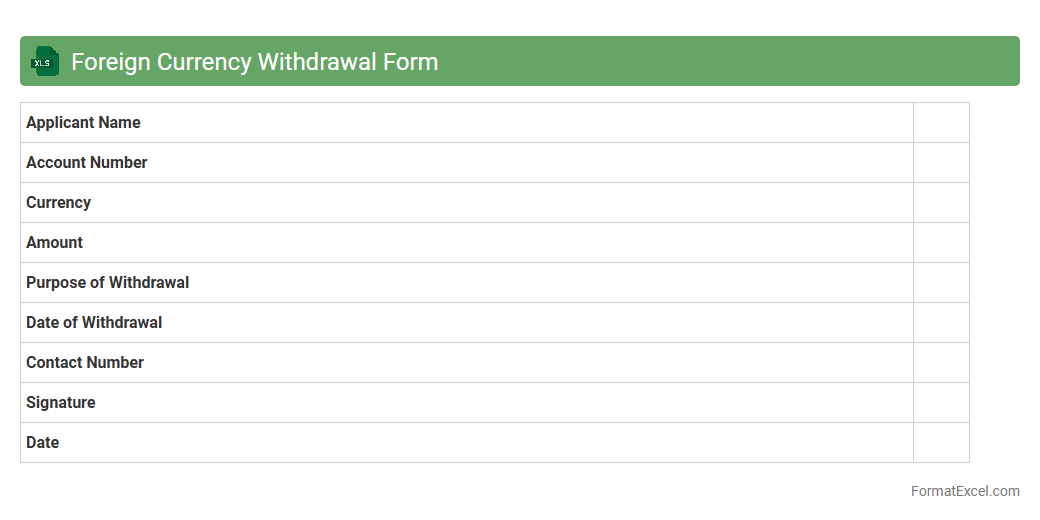The height and width of the screenshot is (520, 1040).
Task: Click the XLS file icon in header
Action: 45,62
